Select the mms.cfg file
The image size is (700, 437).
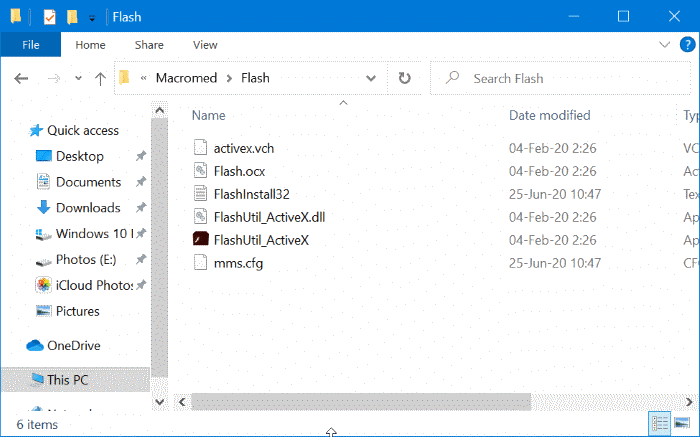238,263
